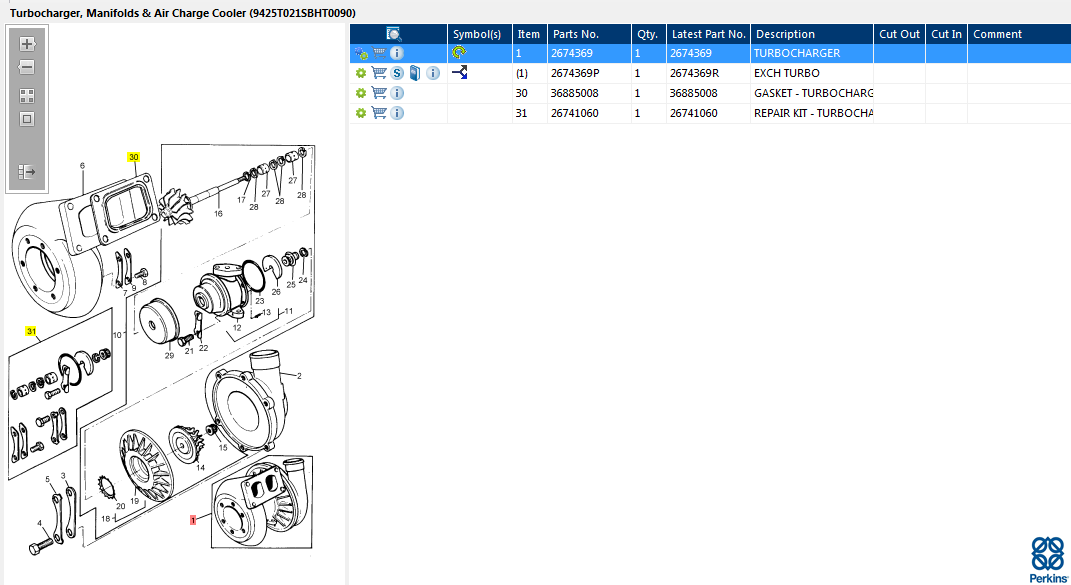Viewport: 1071px width, 585px height.
Task: Click the Qty. column header
Action: [x=647, y=34]
